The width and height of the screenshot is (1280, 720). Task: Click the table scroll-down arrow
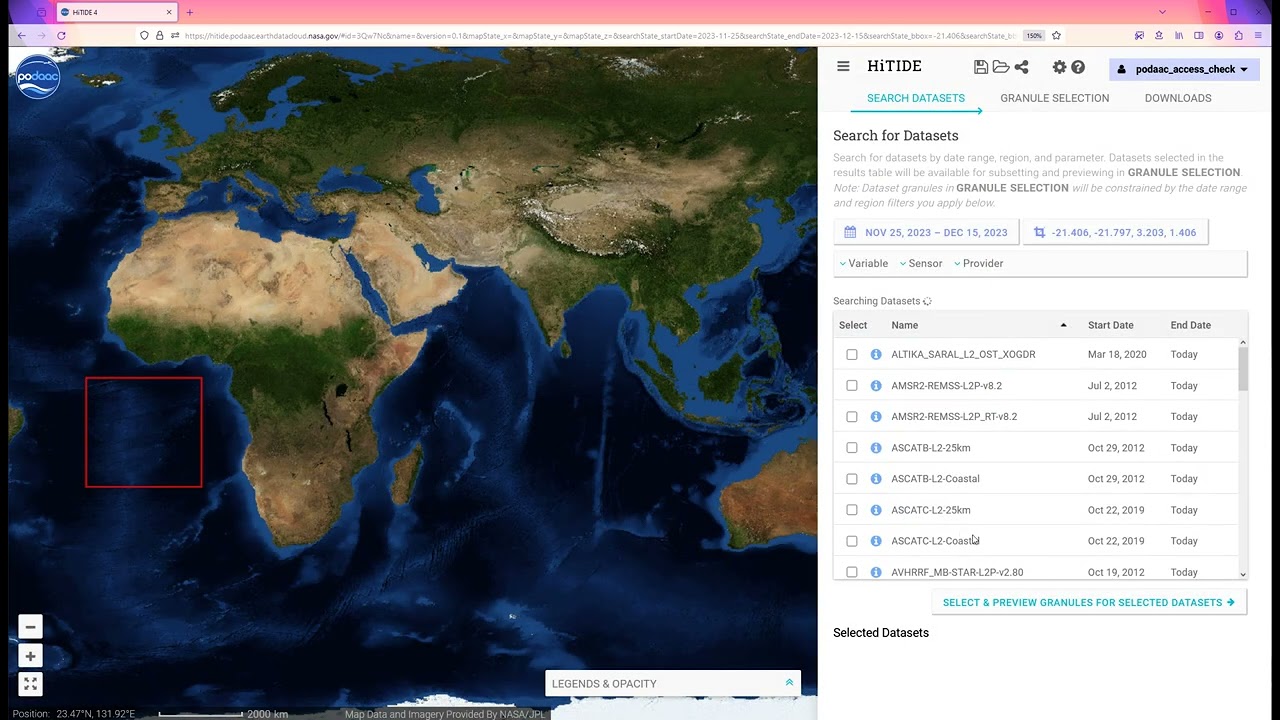click(1243, 574)
